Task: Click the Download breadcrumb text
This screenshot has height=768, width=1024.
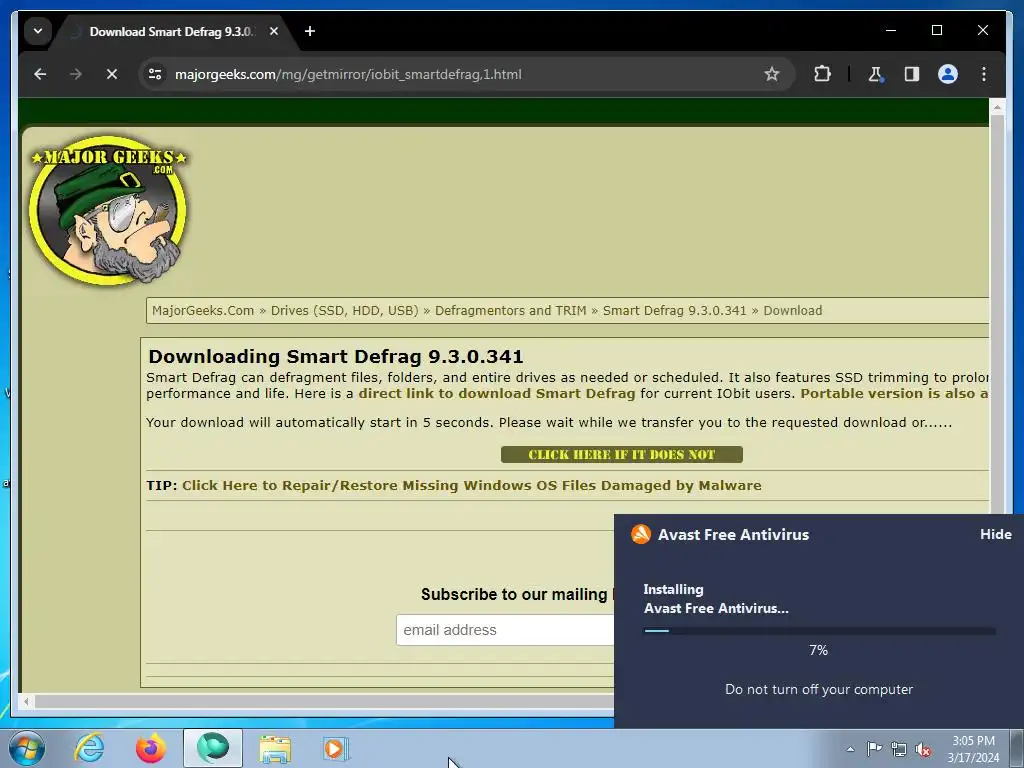Action: point(792,311)
